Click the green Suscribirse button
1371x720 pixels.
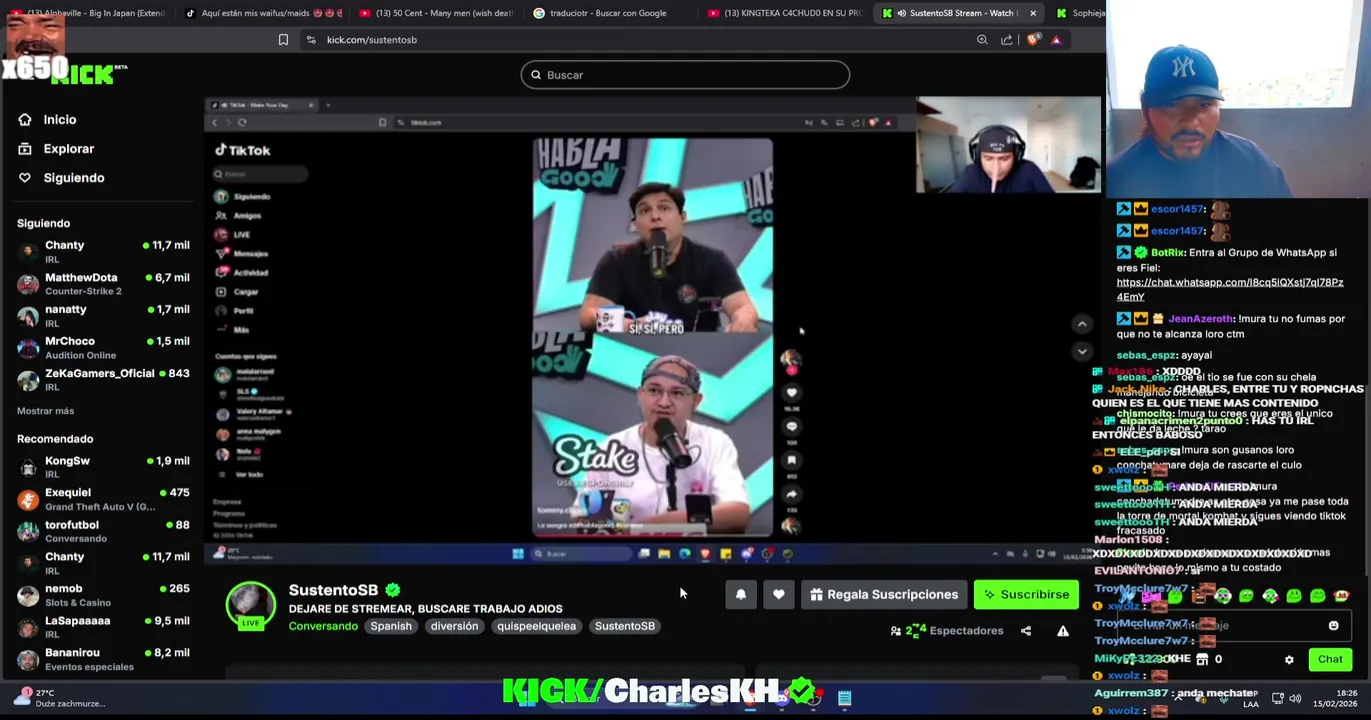coord(1026,595)
